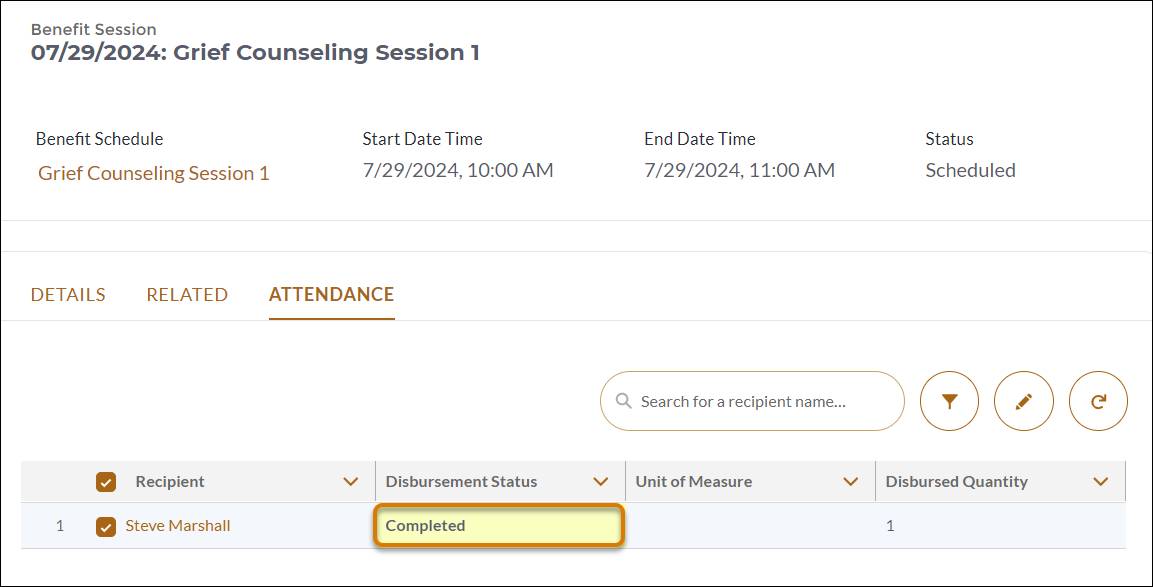The image size is (1153, 587).
Task: Switch to the Related tab
Action: [x=186, y=294]
